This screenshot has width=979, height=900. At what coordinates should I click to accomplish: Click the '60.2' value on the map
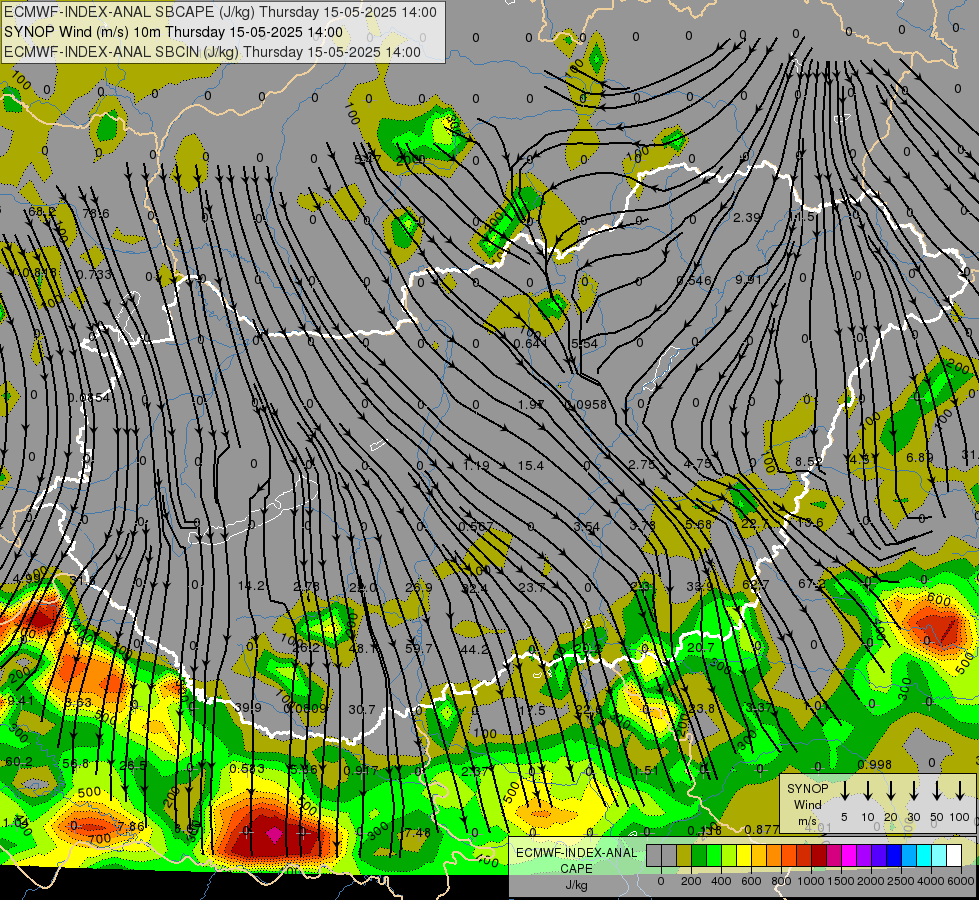pos(19,761)
